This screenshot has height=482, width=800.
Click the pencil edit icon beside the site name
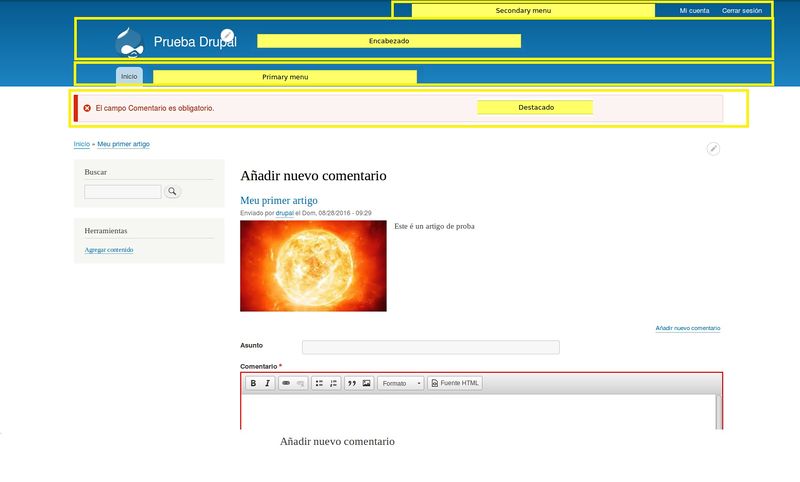(x=227, y=36)
